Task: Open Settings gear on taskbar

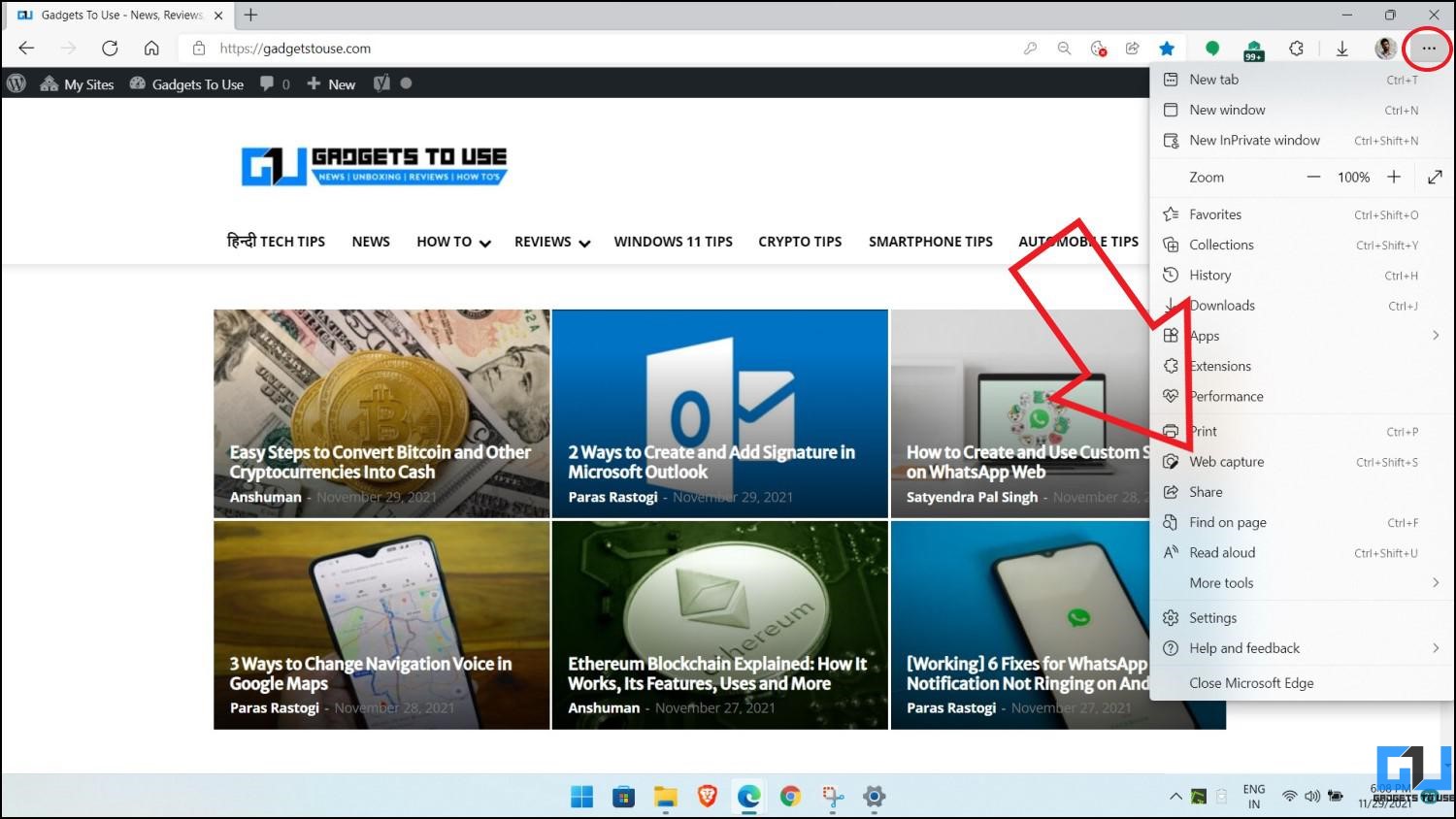Action: tap(874, 797)
